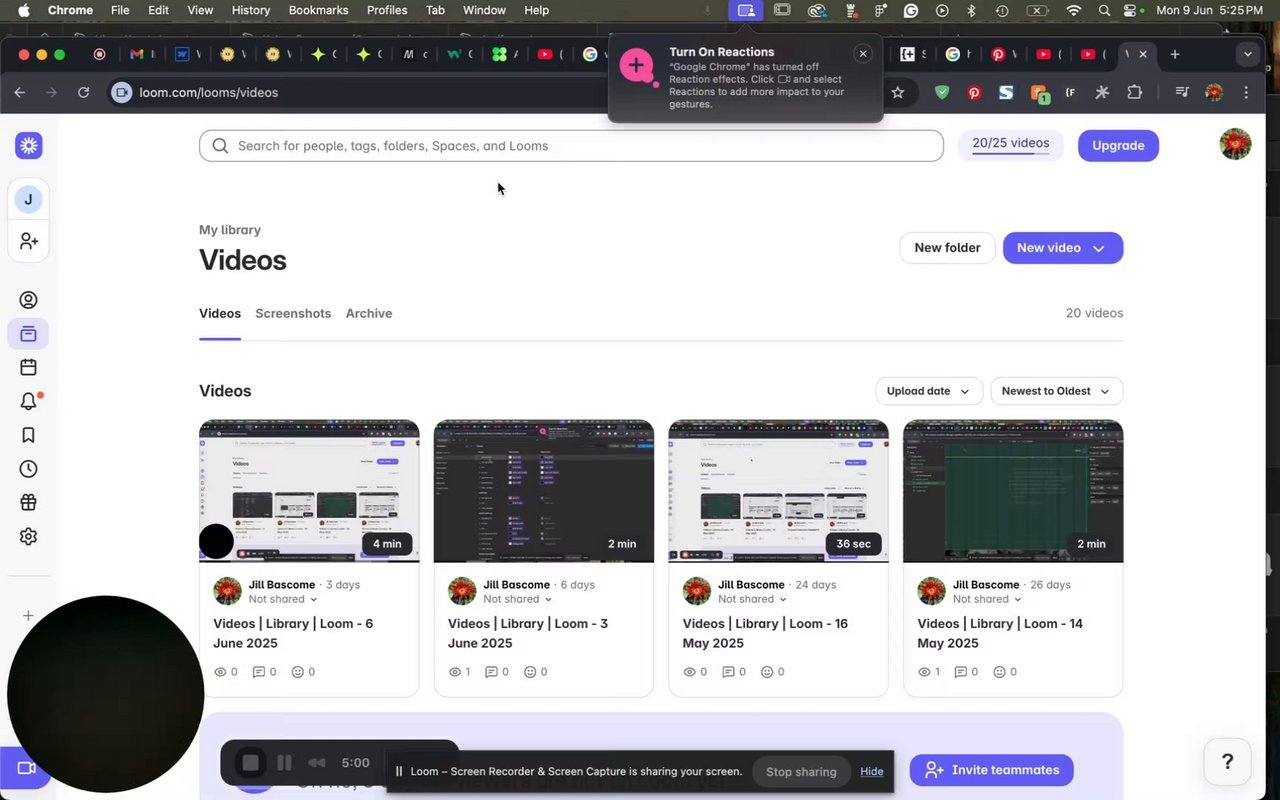
Task: Open the Watch later bookmark icon
Action: coord(28,435)
